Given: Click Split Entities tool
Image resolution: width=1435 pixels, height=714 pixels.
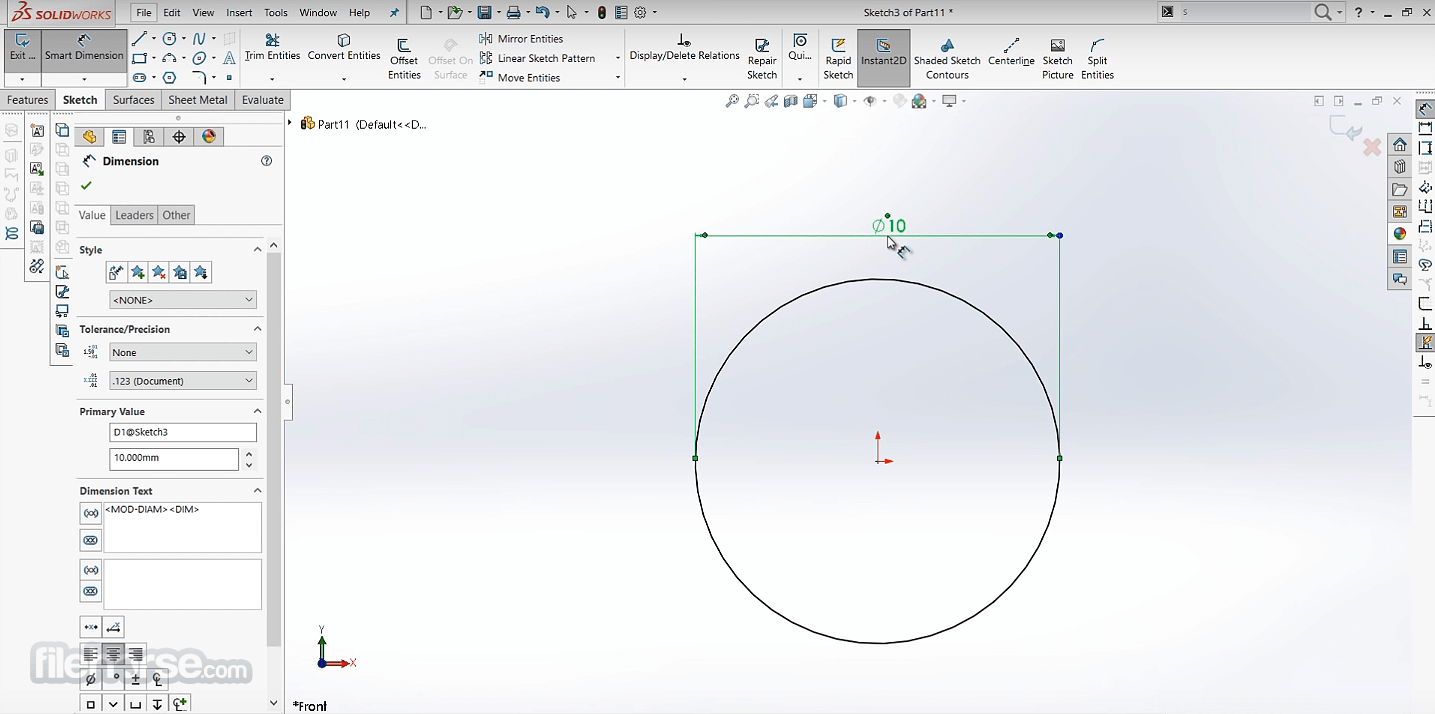Looking at the screenshot, I should [1097, 60].
